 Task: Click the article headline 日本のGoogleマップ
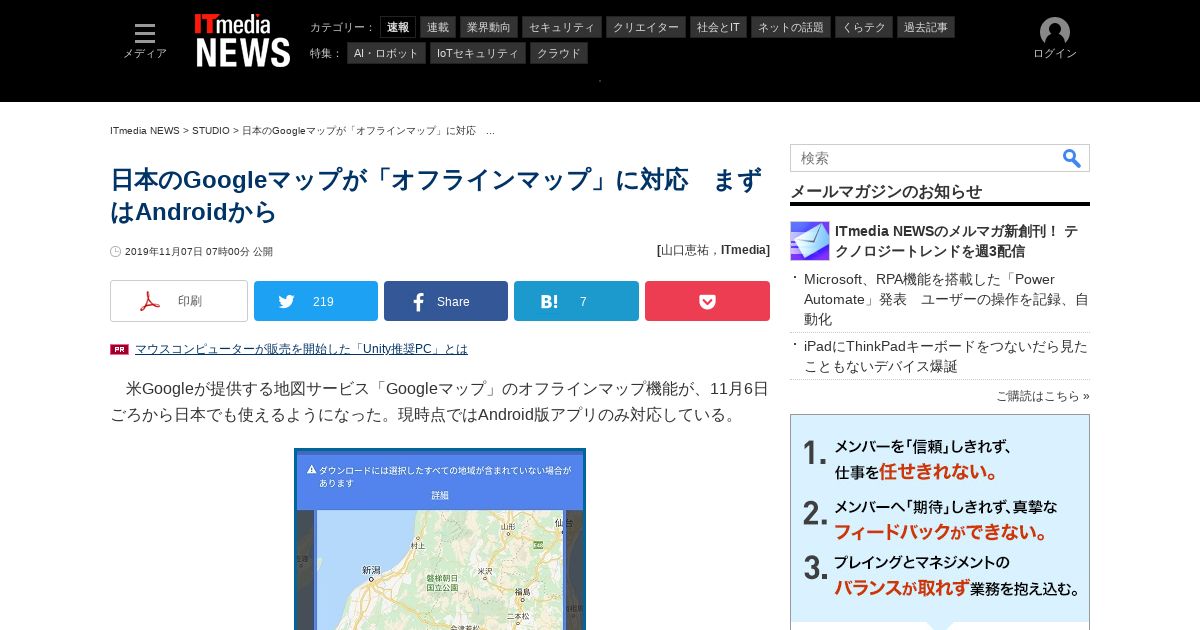pyautogui.click(x=436, y=195)
